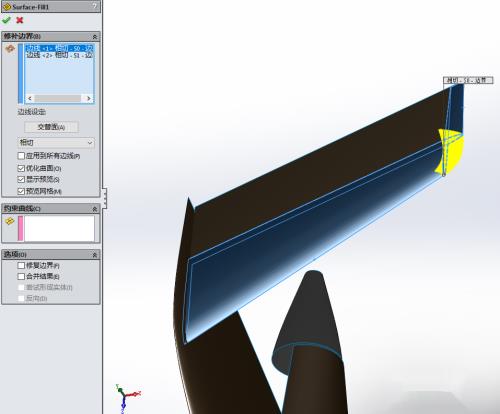The height and width of the screenshot is (414, 500).
Task: Confirm Surface-Fill with green checkmark
Action: coord(6,20)
